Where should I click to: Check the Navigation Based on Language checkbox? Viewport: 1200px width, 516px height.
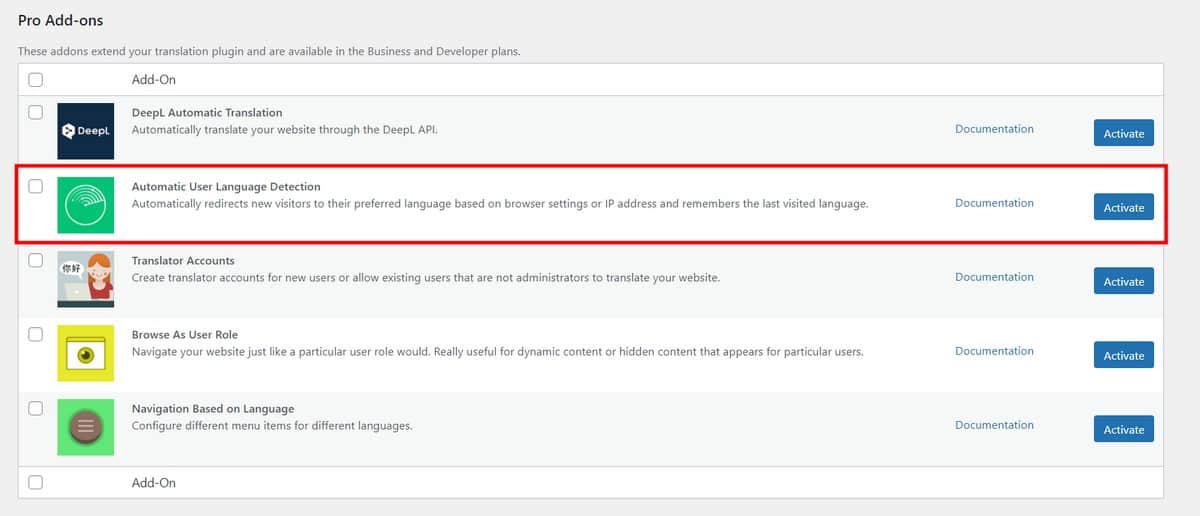36,408
